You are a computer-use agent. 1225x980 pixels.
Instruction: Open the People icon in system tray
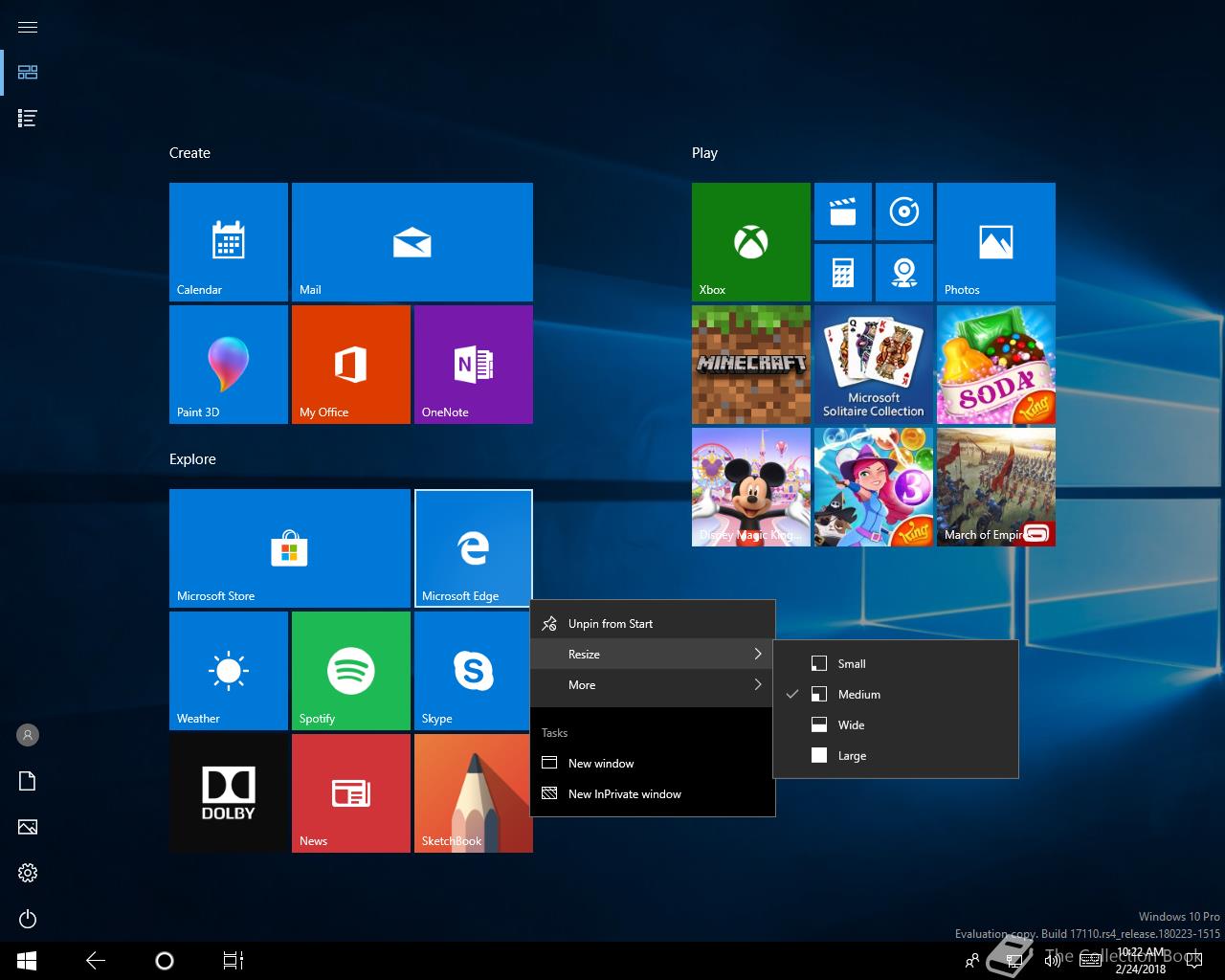[x=972, y=961]
